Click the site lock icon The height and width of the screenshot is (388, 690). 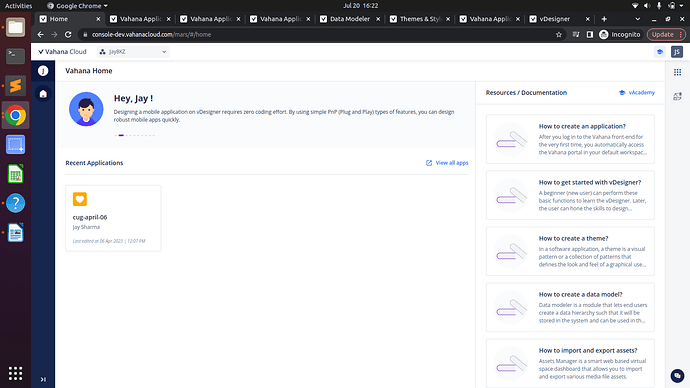point(85,34)
